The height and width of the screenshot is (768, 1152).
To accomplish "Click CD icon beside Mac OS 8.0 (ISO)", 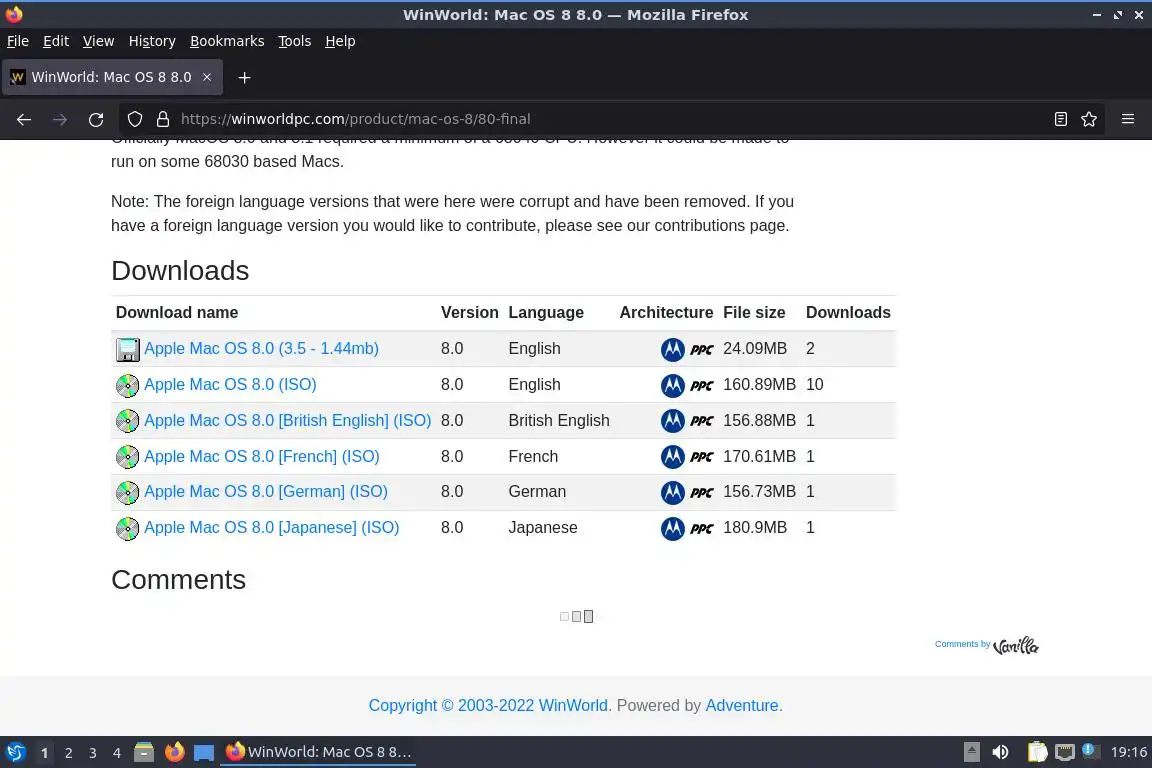I will [127, 385].
